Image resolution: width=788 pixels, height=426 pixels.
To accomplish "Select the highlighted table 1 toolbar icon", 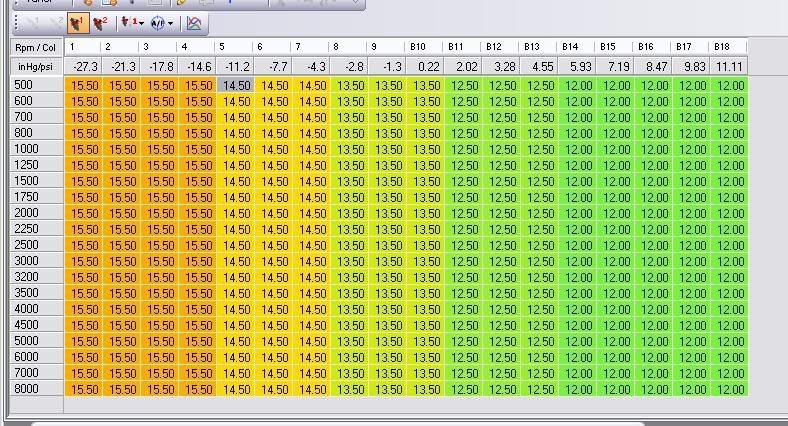I will tap(78, 23).
